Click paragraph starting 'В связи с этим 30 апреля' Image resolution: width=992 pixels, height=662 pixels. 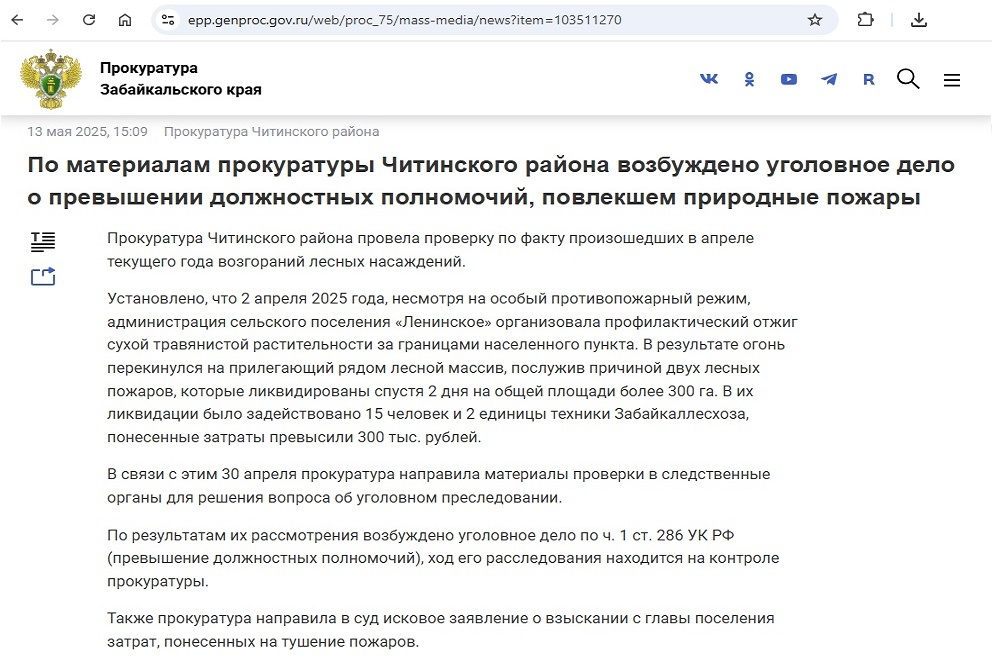(438, 485)
